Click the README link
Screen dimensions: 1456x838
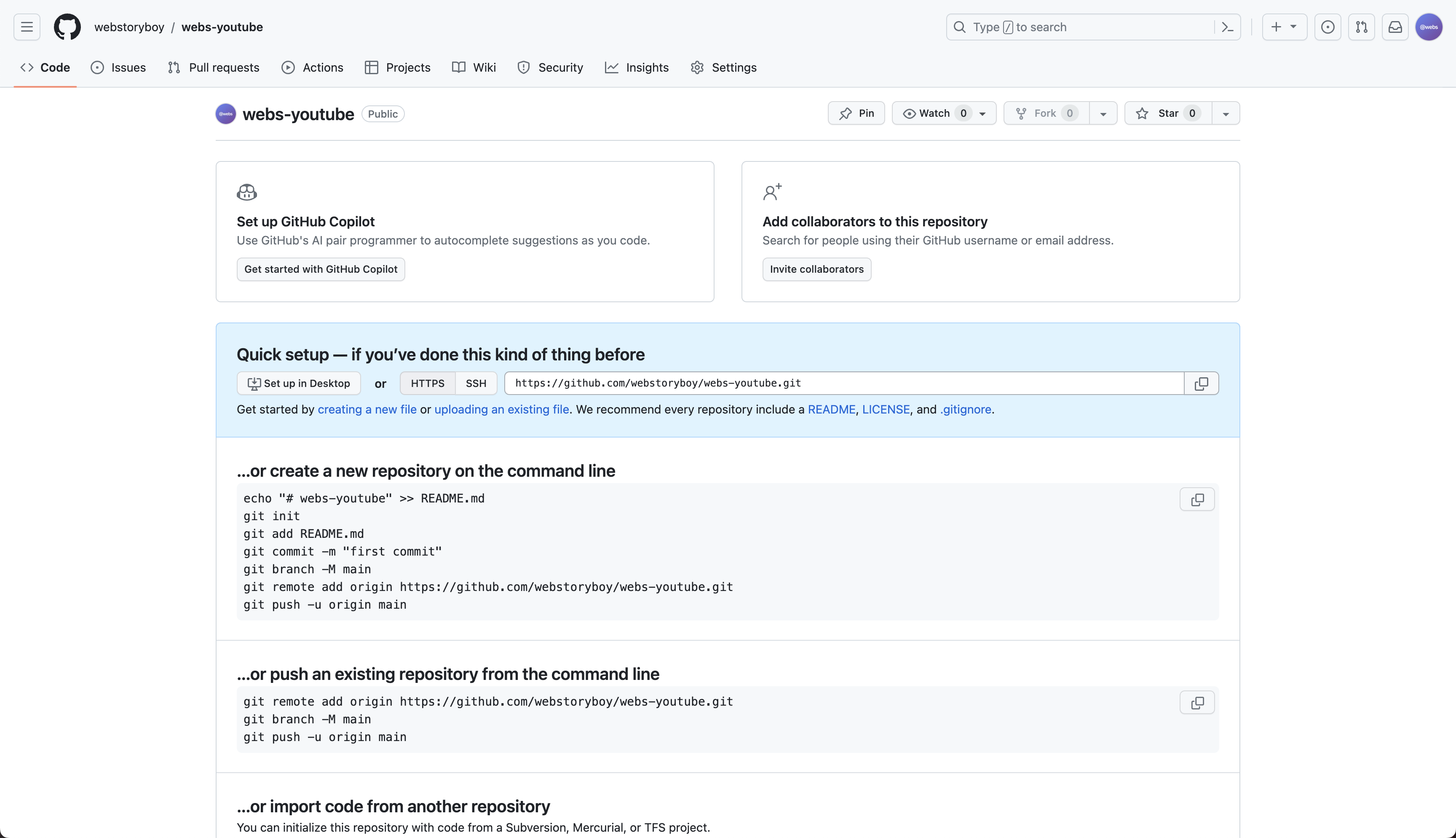(832, 409)
